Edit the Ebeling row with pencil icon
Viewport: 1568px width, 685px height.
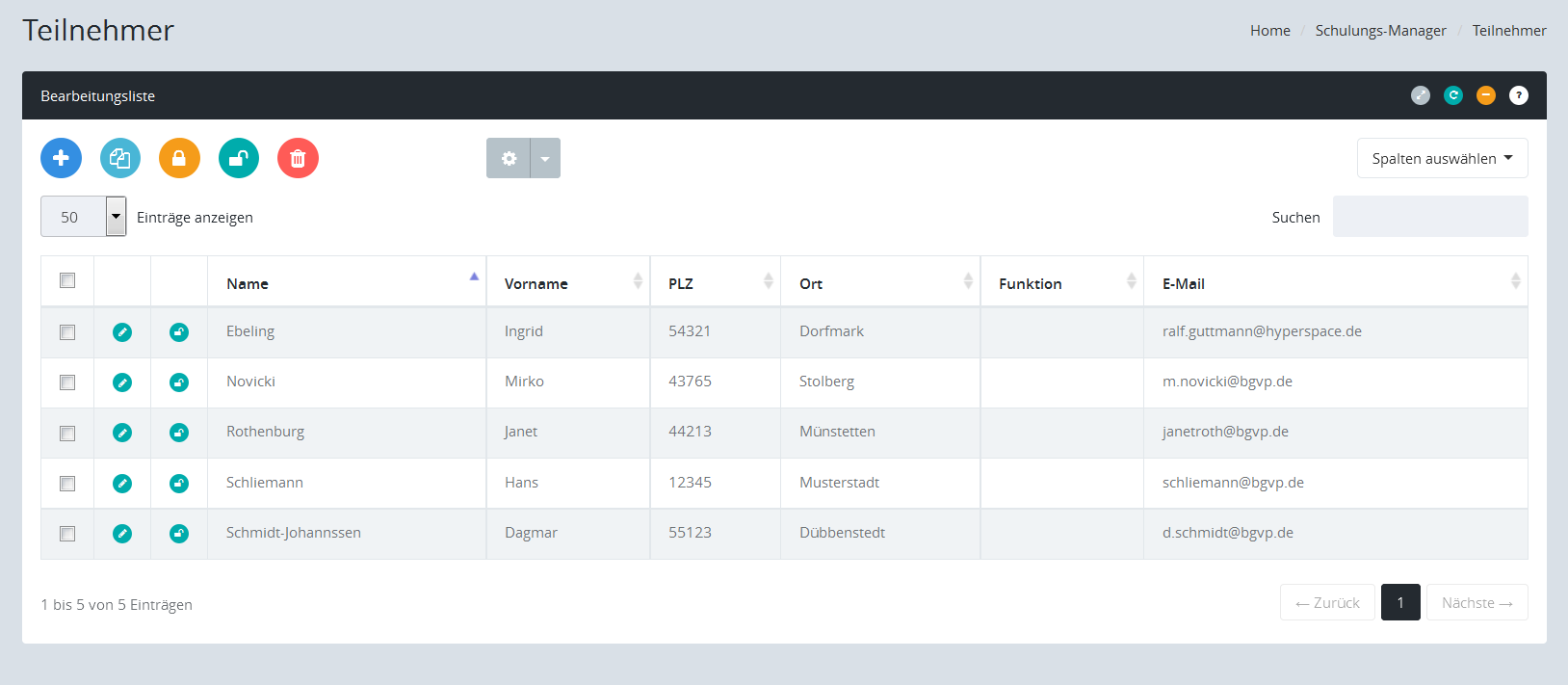point(122,332)
